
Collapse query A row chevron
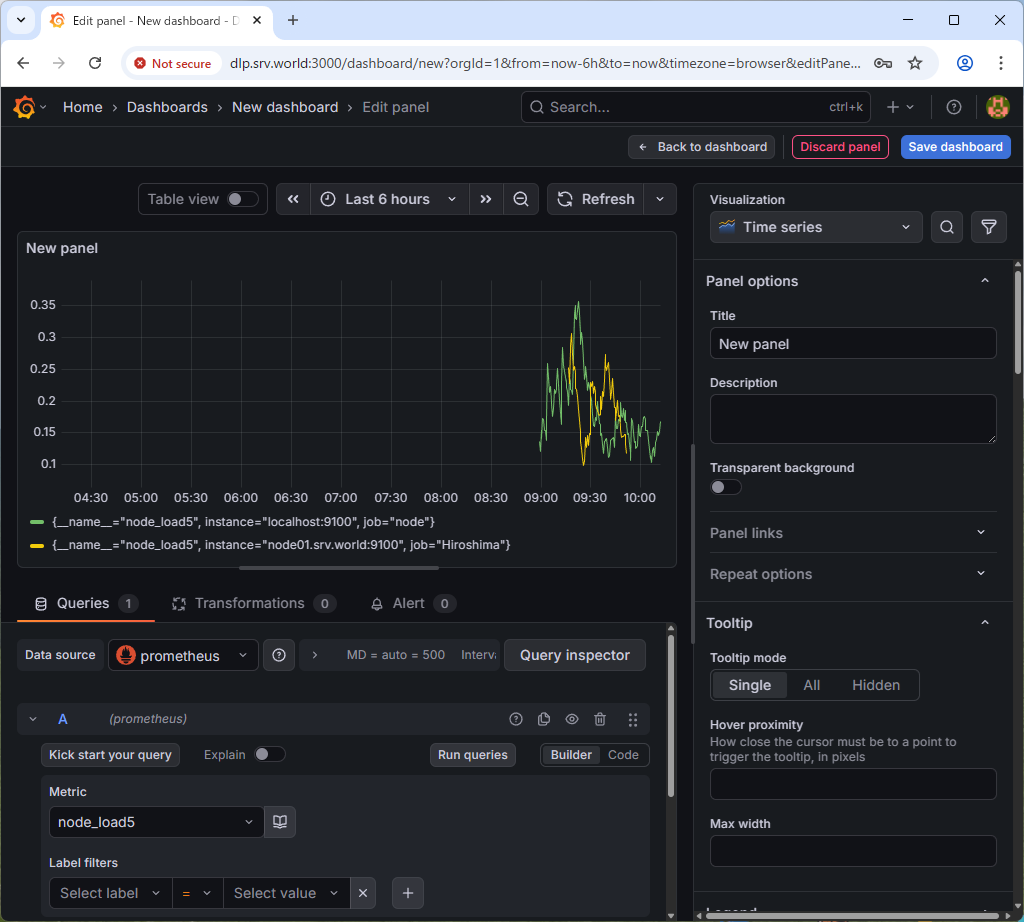tap(33, 719)
